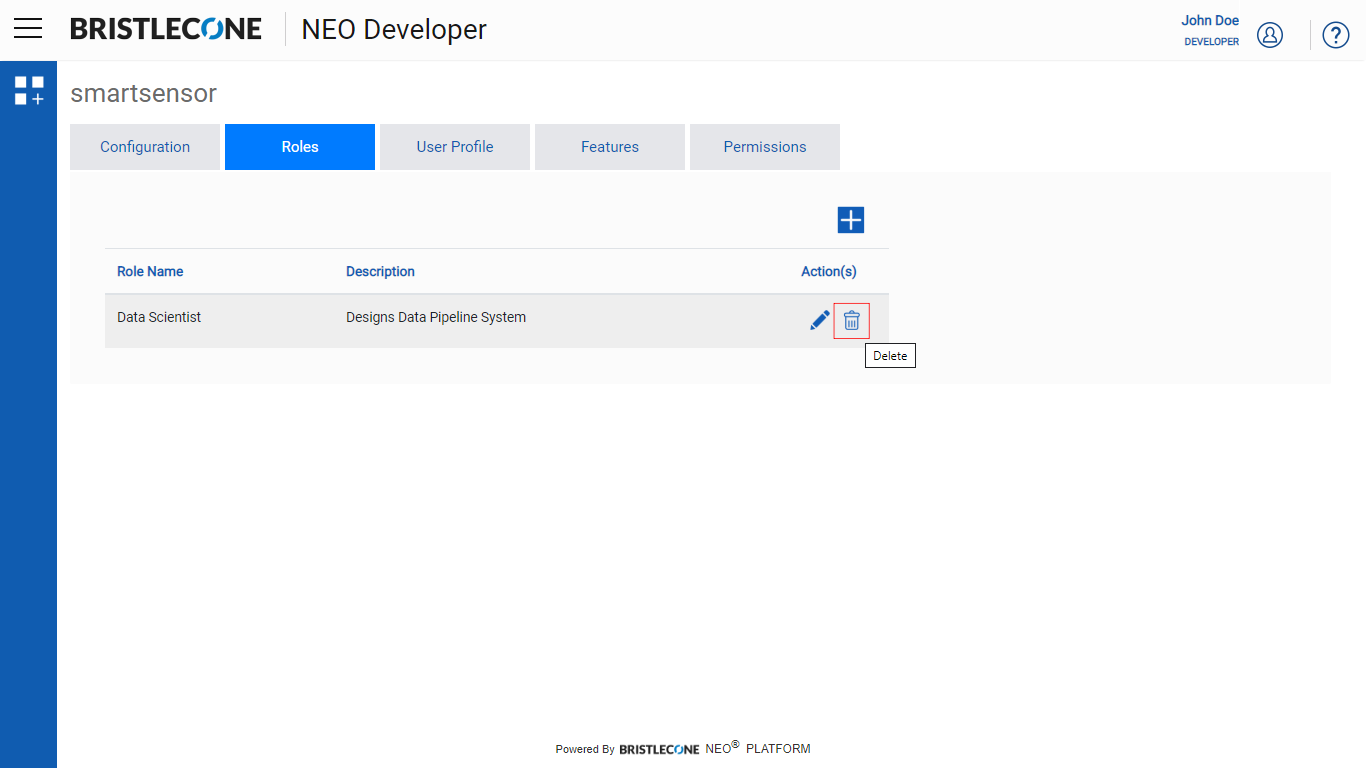The image size is (1366, 768).
Task: Click the Bristlecone logo
Action: click(166, 29)
